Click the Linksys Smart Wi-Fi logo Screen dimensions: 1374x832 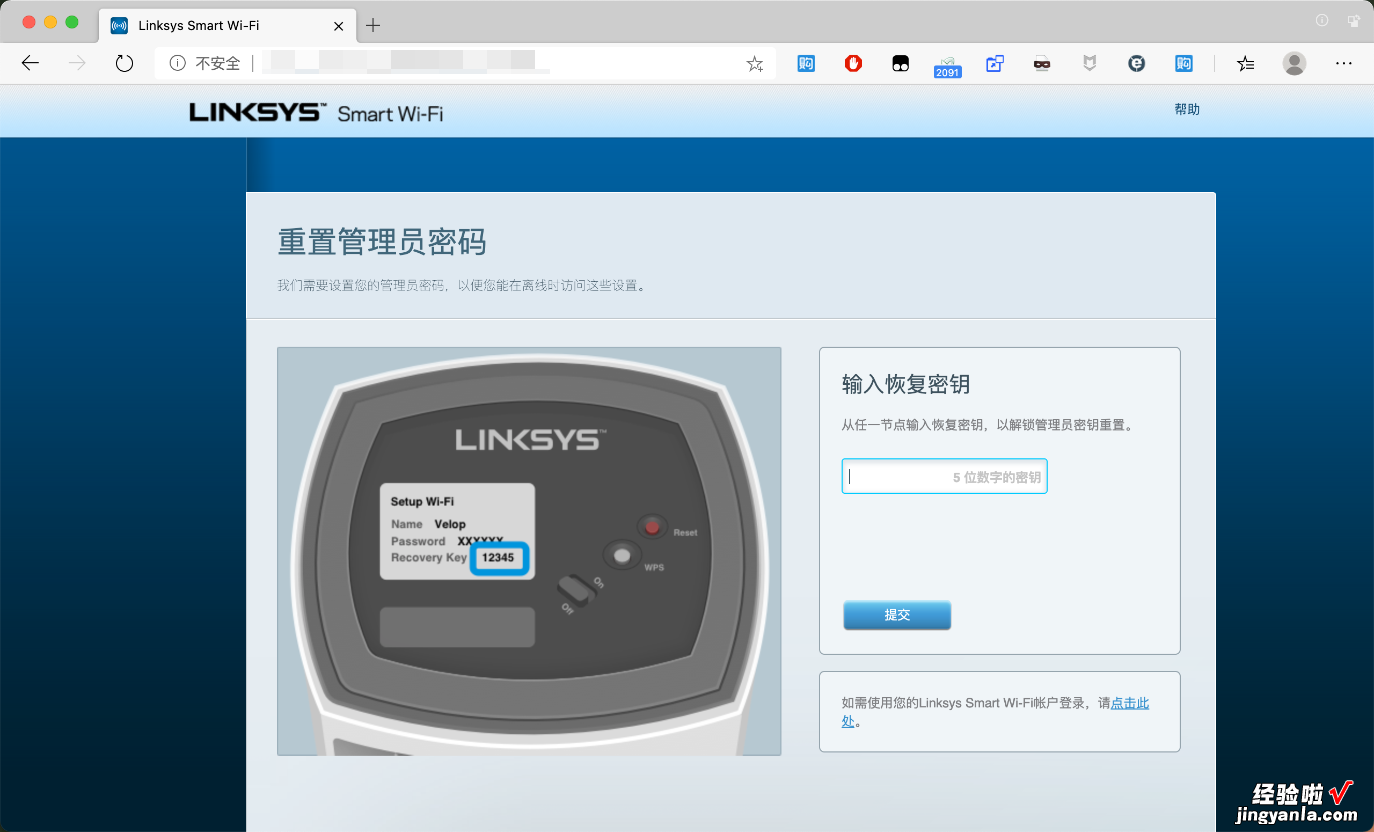(316, 112)
